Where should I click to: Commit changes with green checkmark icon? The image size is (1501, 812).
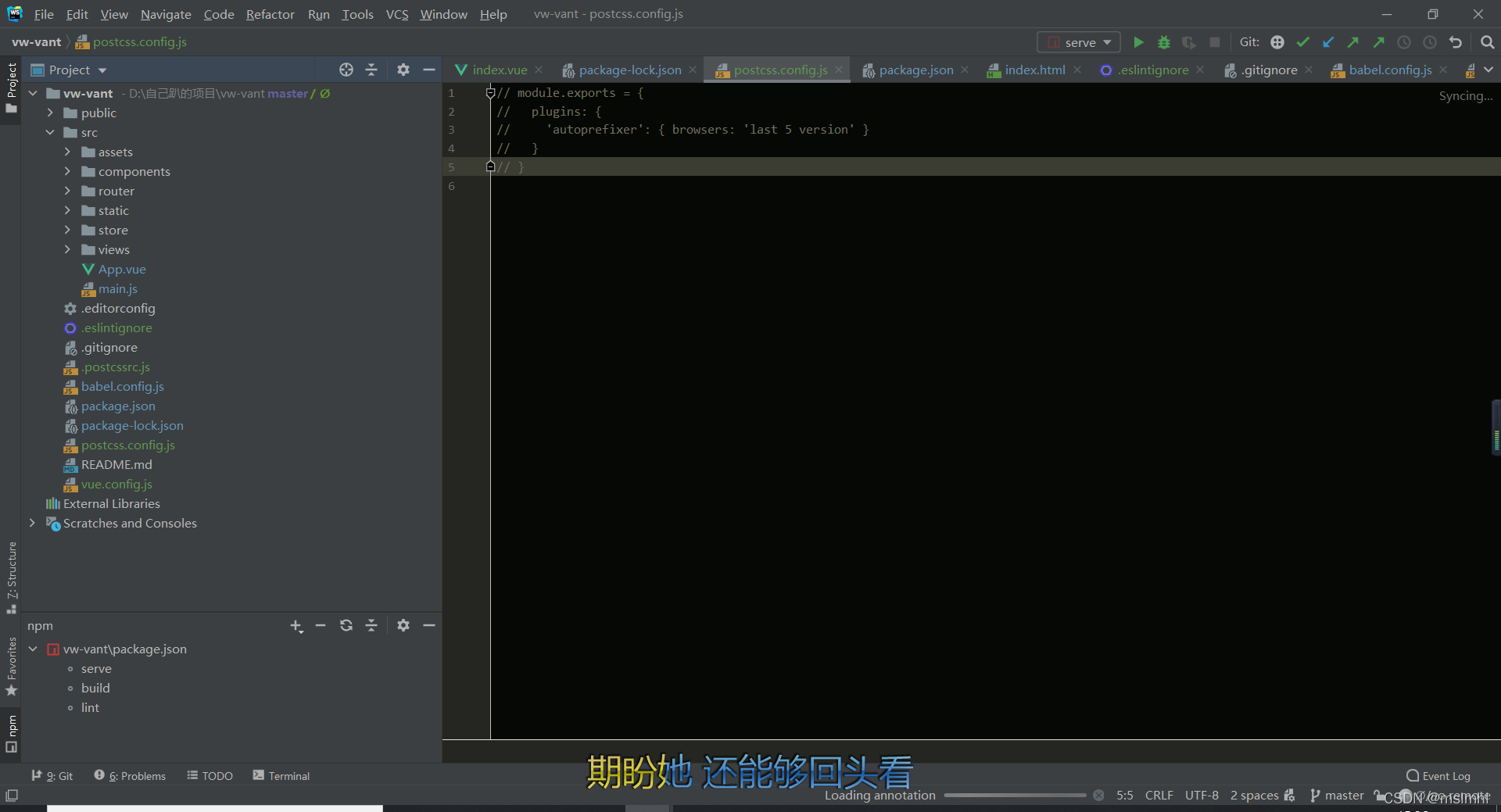(x=1303, y=42)
